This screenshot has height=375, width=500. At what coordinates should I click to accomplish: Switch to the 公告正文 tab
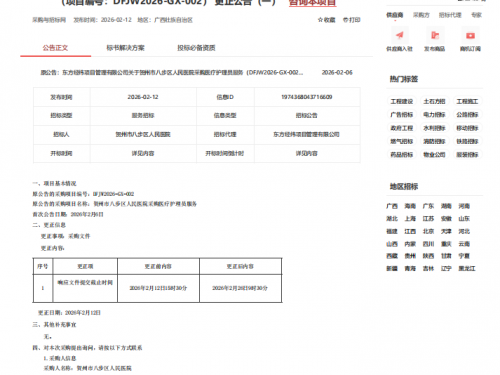tap(55, 48)
